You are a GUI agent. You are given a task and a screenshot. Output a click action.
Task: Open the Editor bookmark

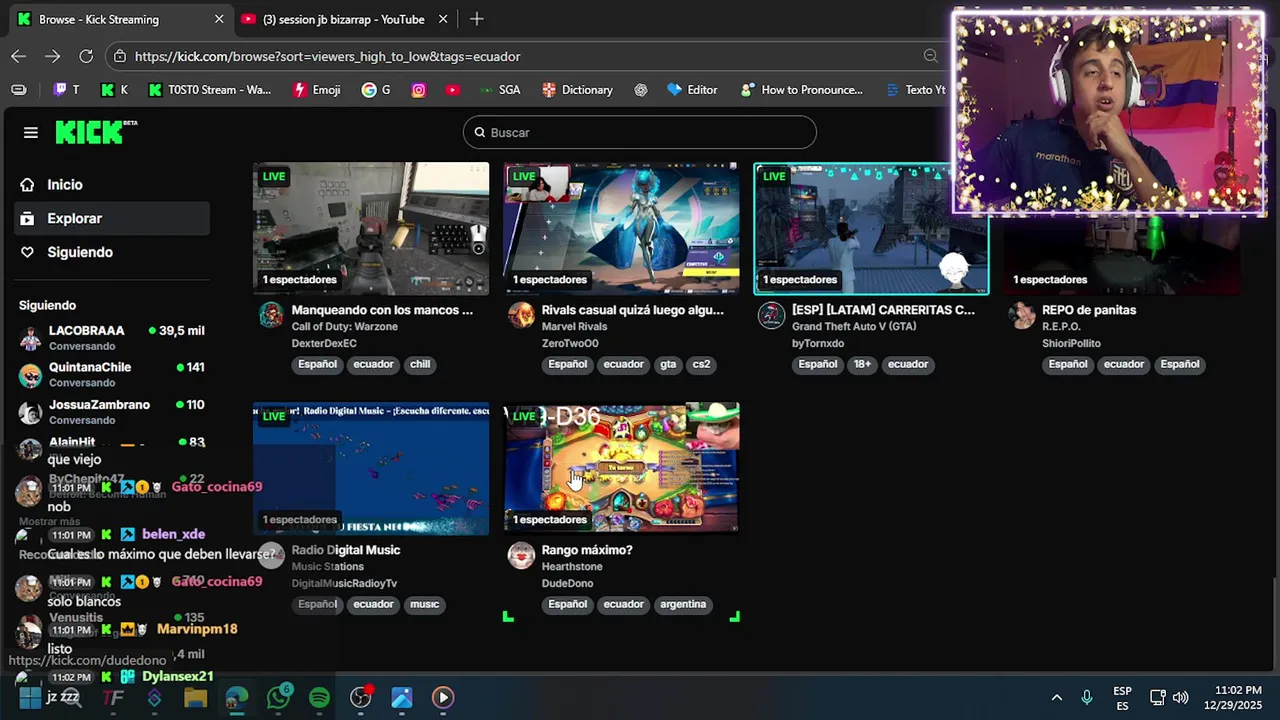coord(692,89)
